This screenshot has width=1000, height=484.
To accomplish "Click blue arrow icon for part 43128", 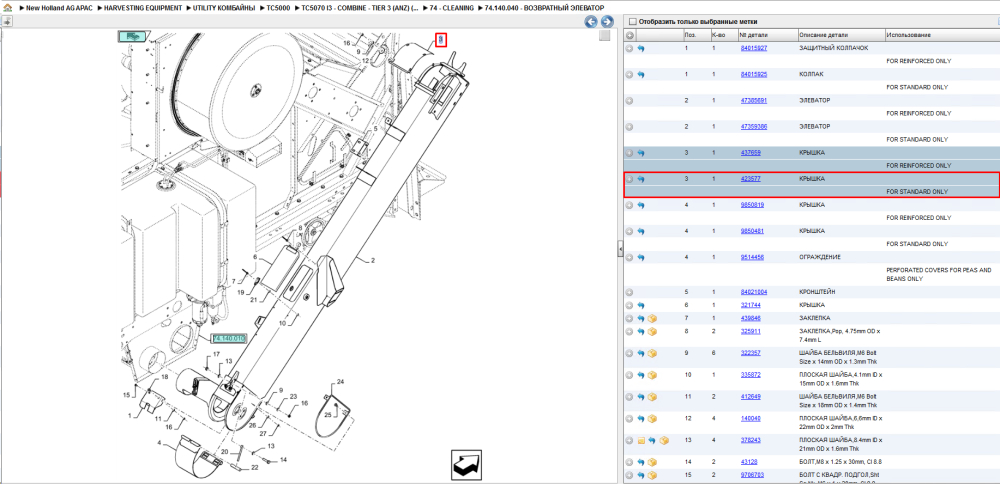I will click(641, 462).
